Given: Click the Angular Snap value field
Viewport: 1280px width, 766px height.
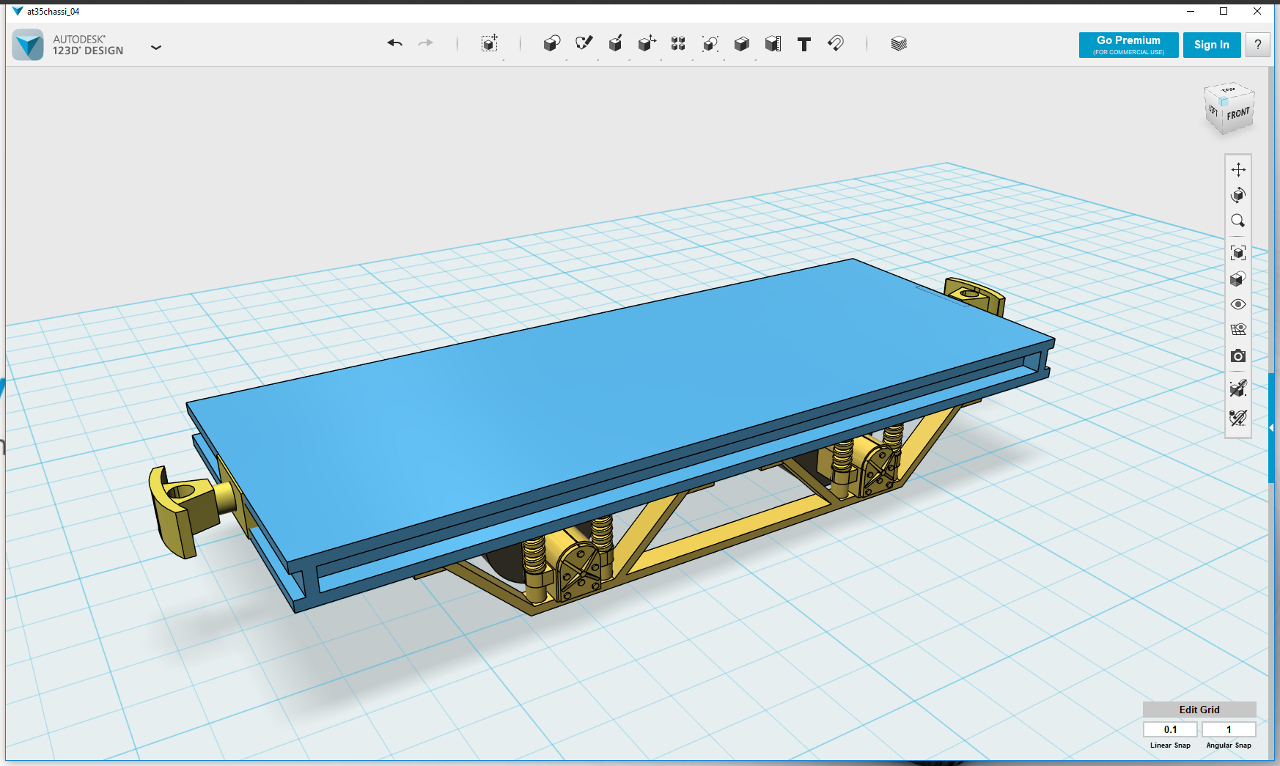Looking at the screenshot, I should pyautogui.click(x=1229, y=730).
